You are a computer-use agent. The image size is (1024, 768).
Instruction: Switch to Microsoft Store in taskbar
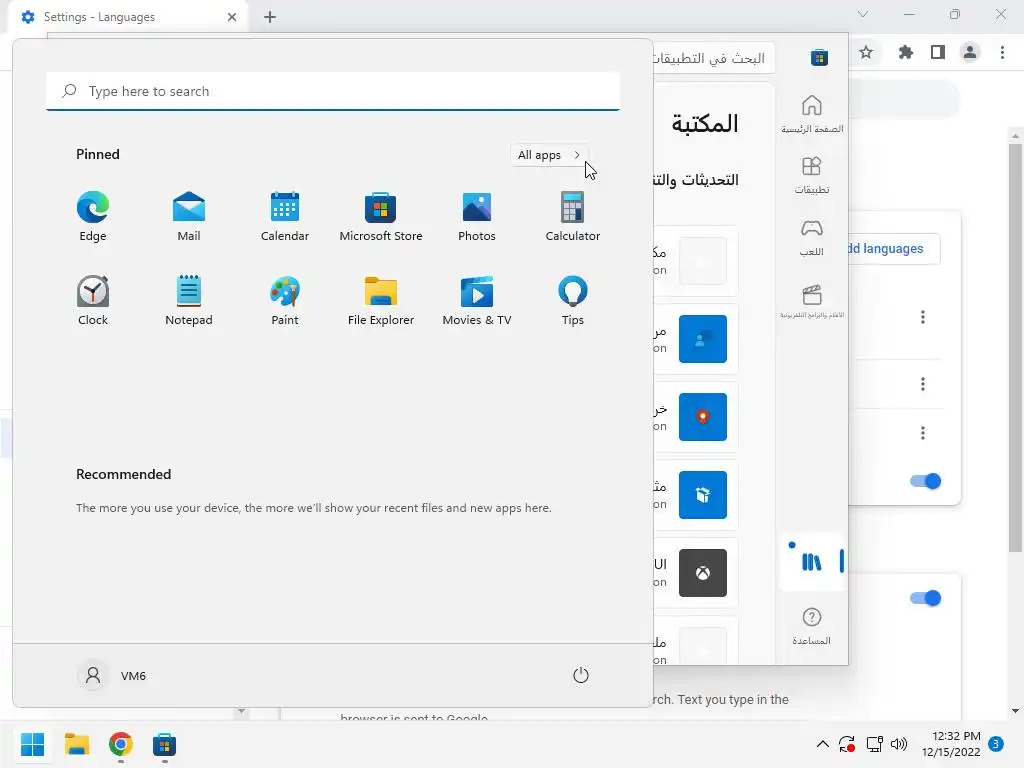tap(165, 744)
